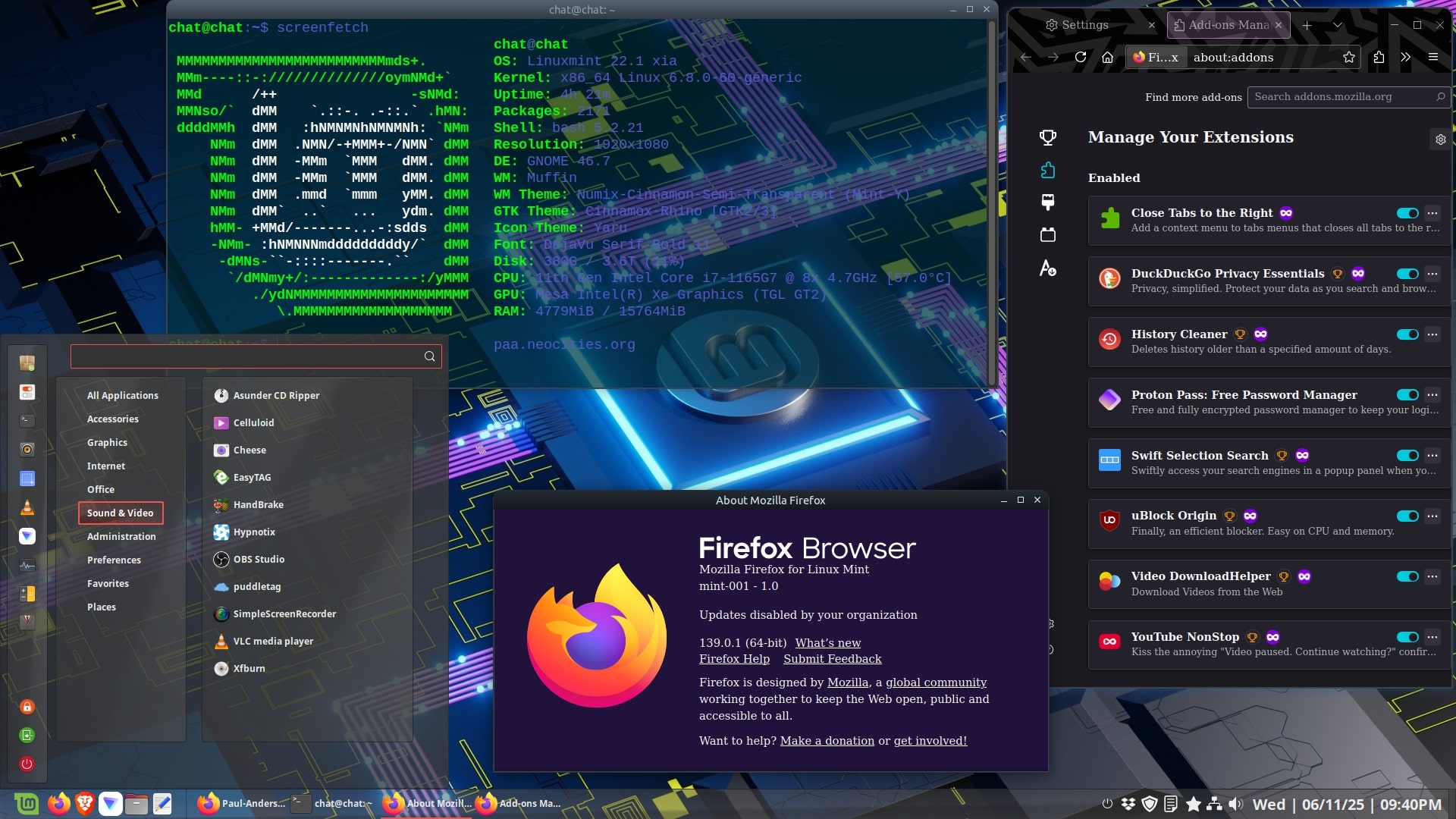The image size is (1456, 819).
Task: Click the What's new link
Action: (x=827, y=642)
